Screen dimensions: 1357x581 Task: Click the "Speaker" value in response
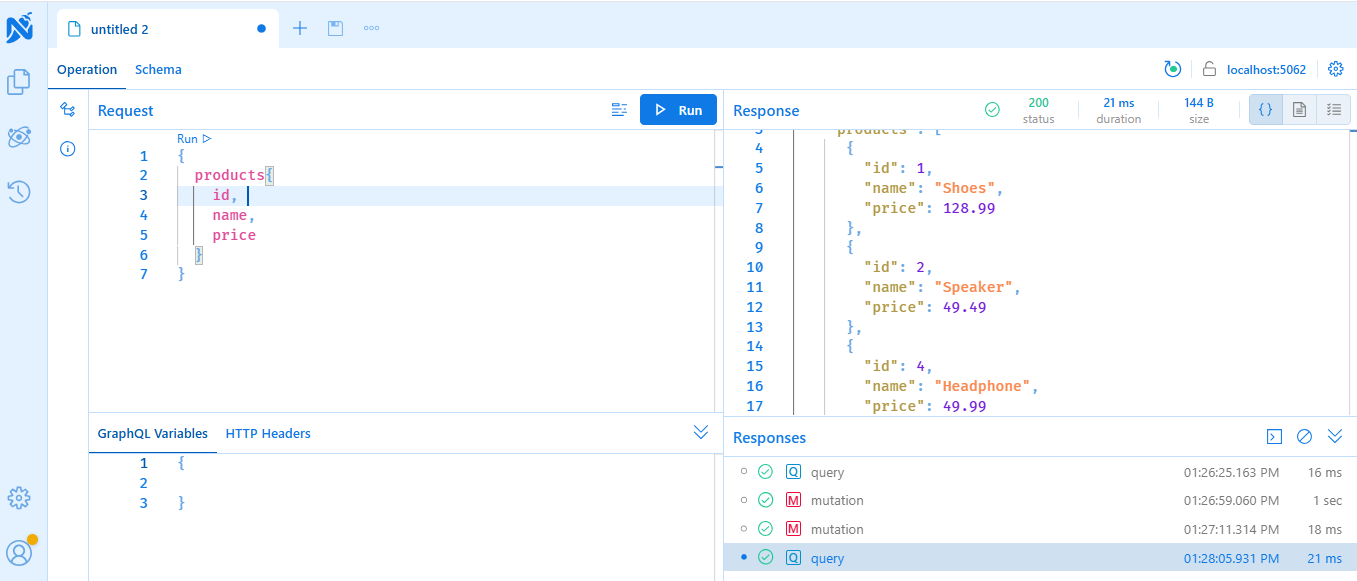(974, 287)
